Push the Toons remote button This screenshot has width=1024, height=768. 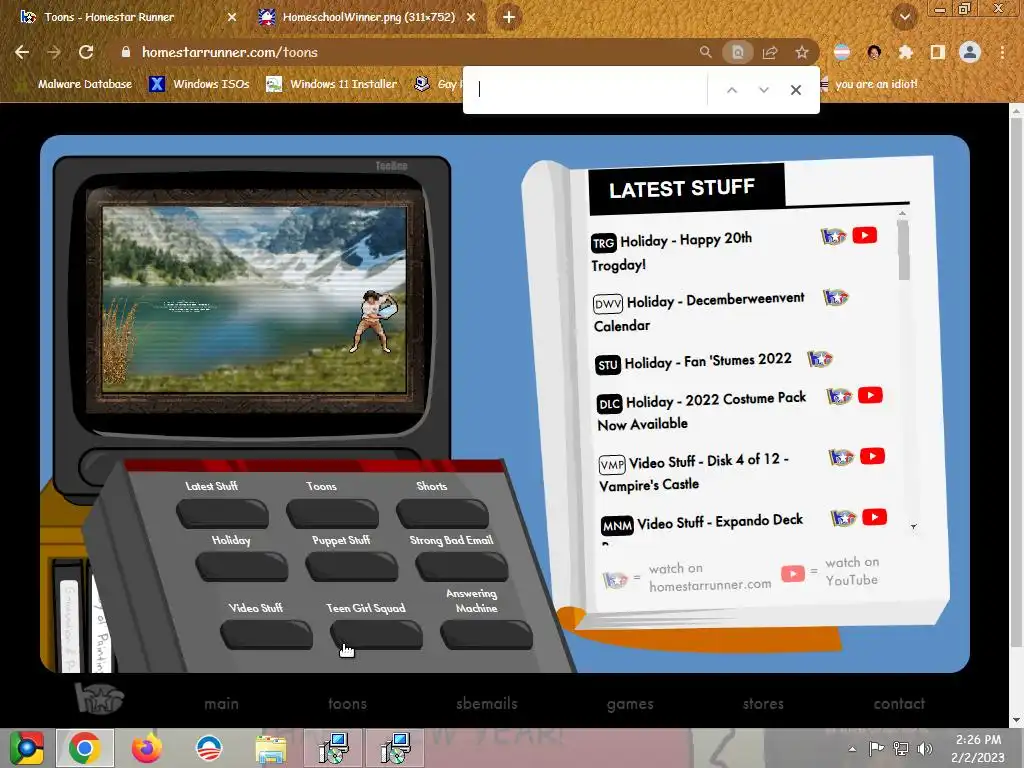332,513
